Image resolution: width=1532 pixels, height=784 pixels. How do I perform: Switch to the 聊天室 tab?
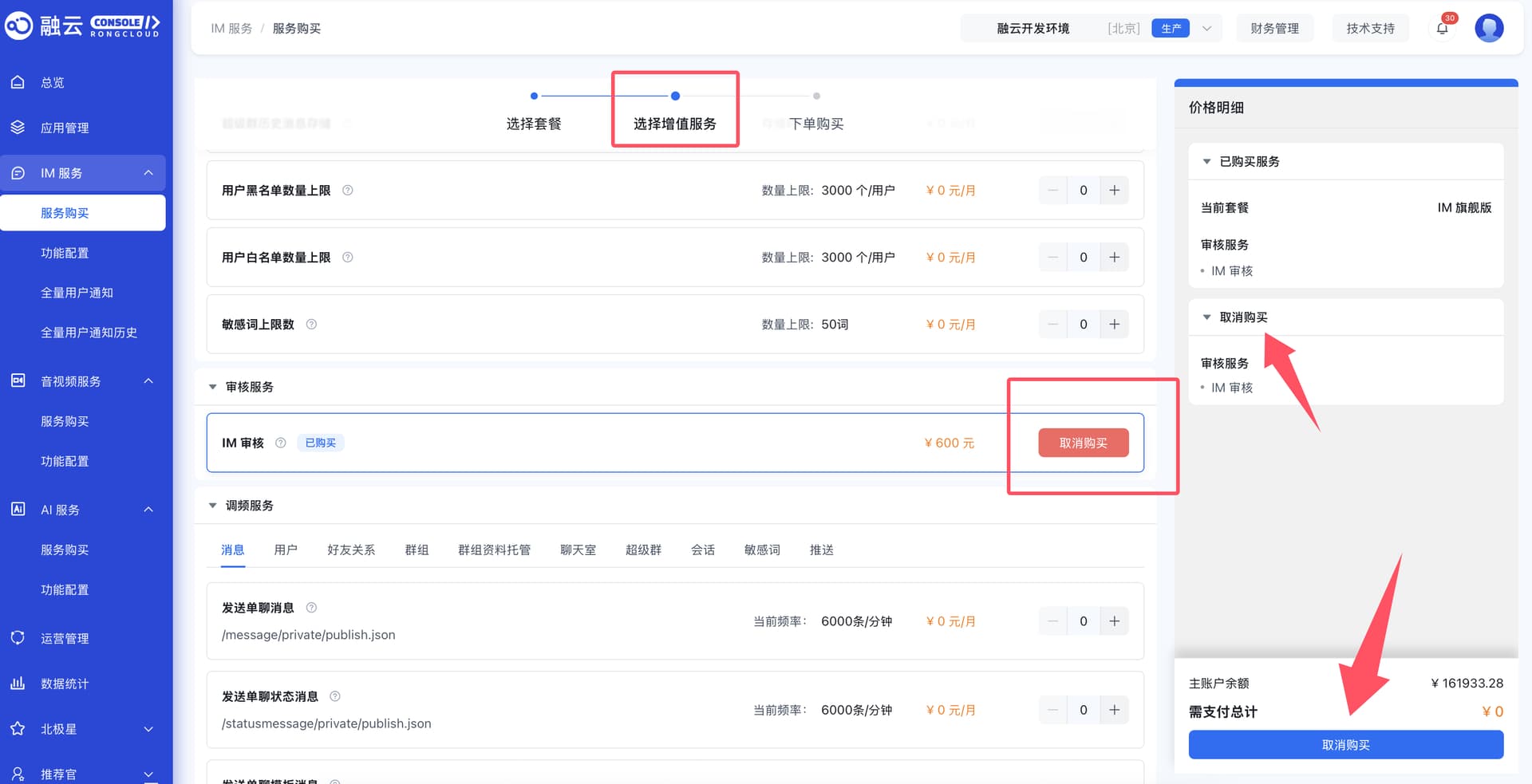click(578, 550)
